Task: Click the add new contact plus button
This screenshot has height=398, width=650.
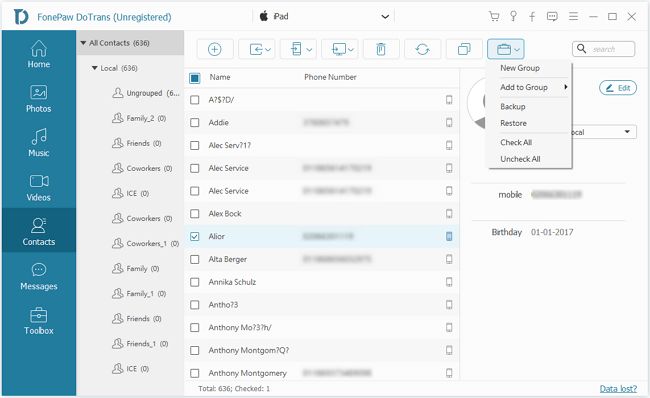Action: 215,49
